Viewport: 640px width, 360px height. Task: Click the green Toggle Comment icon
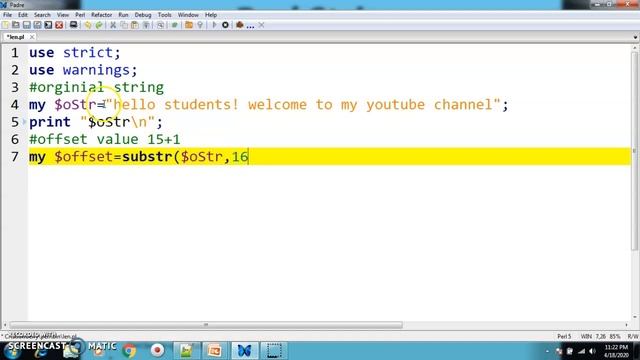[x=174, y=25]
